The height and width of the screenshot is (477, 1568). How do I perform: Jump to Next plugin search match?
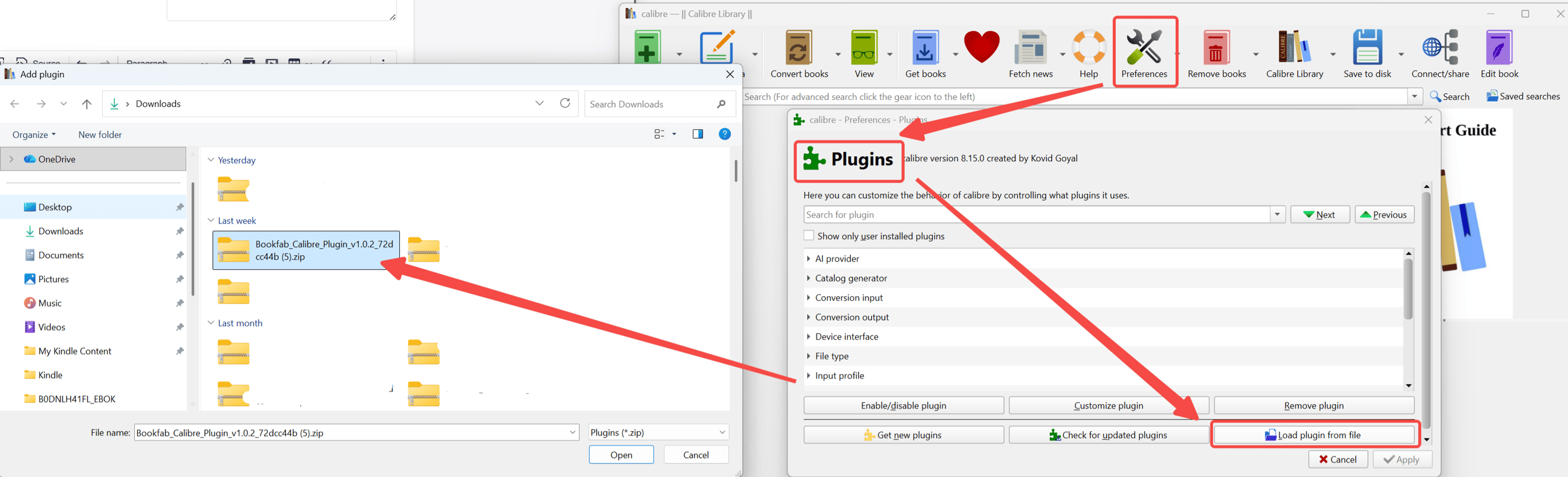[1320, 215]
